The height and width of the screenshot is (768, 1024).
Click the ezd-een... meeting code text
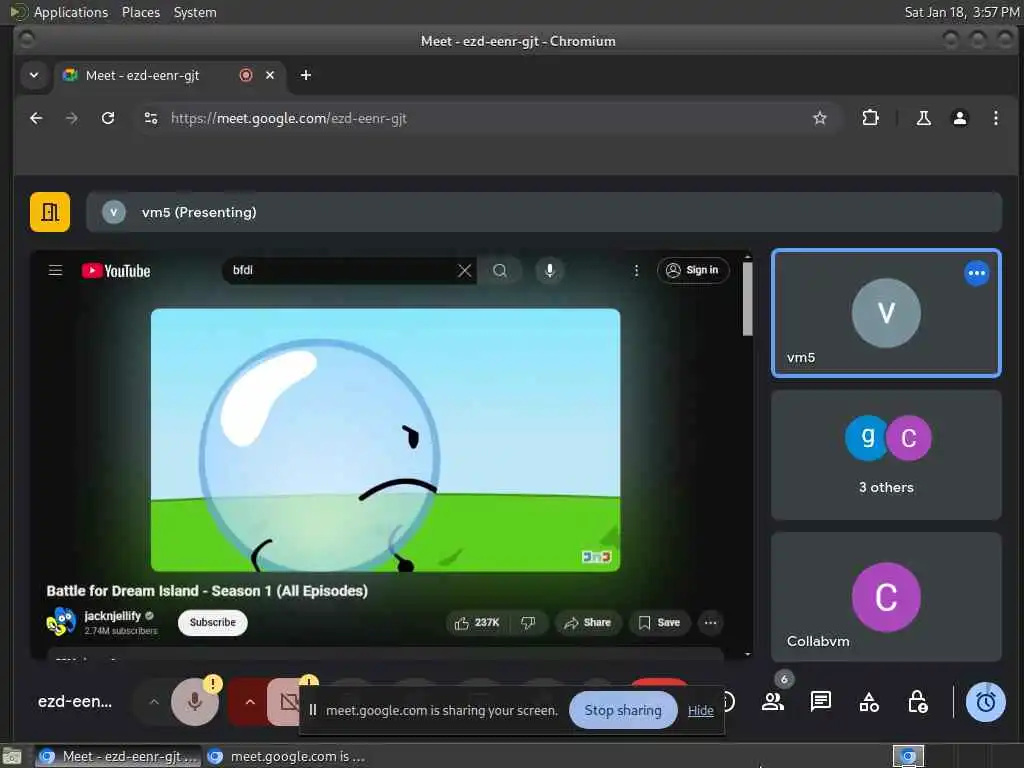[x=75, y=702]
